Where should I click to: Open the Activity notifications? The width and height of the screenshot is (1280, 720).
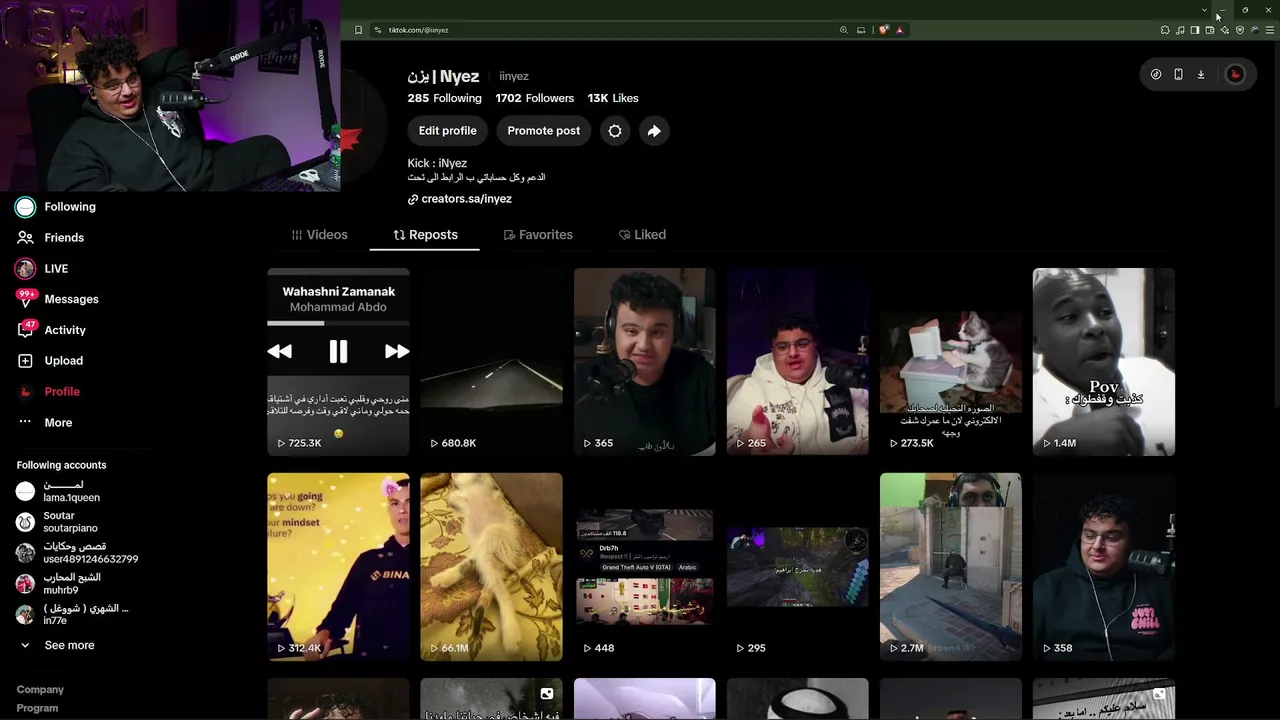[51, 330]
